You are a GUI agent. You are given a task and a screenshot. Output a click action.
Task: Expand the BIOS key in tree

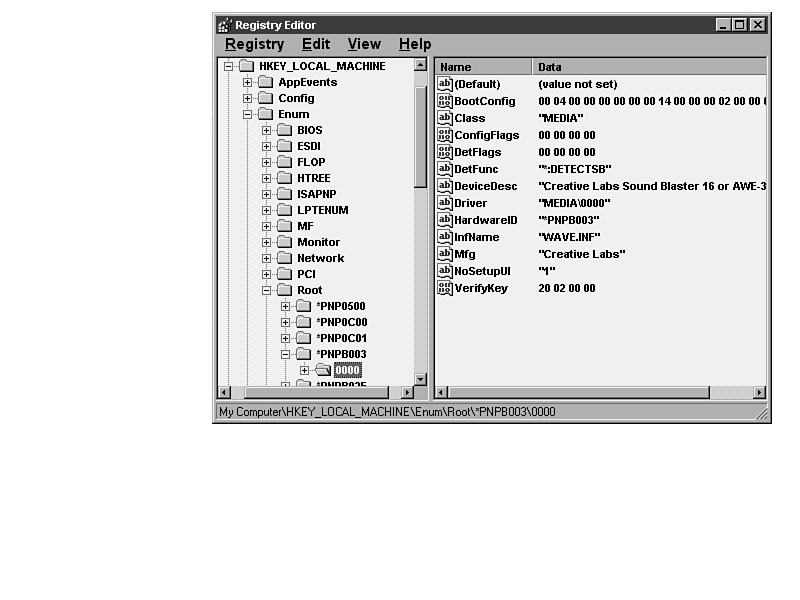pos(267,130)
